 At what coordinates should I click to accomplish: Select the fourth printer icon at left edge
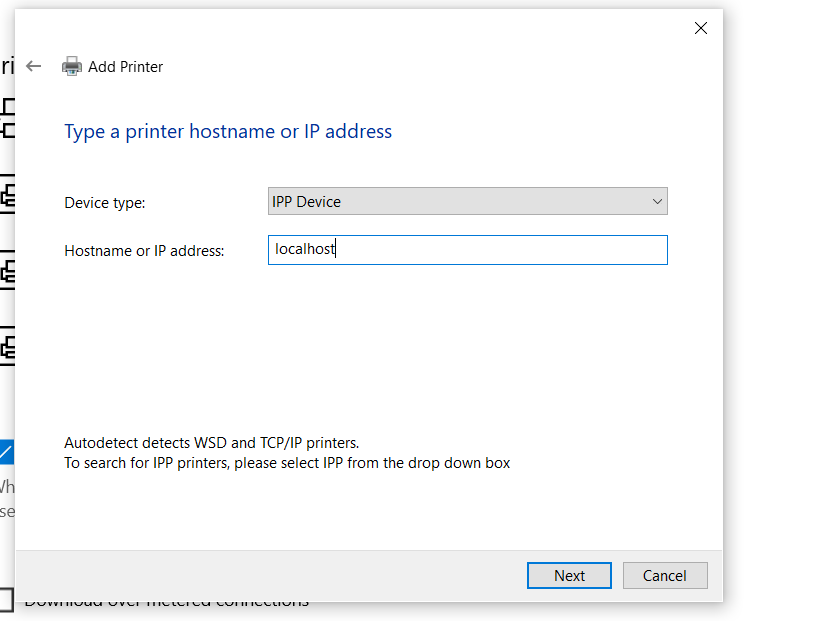7,347
